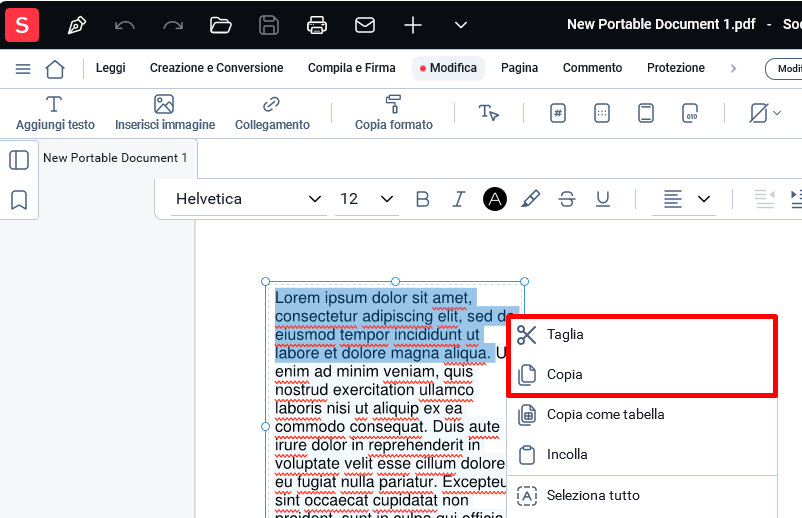Expand the quick access toolbar chevron
Screen dimensions: 802x518
461,25
